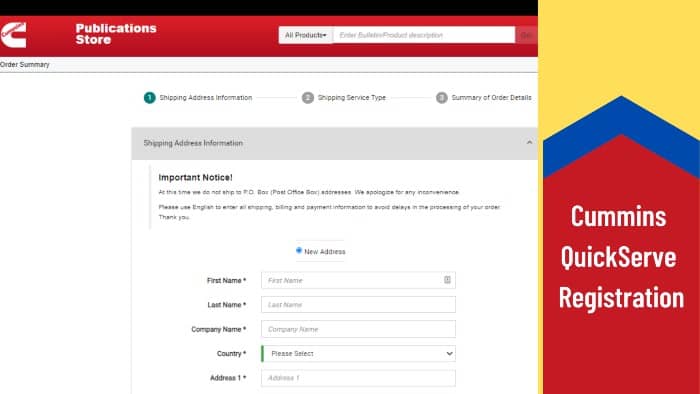Click the Cummins QuickServe Registration banner text
Screen dimensions: 700x394
(621, 257)
